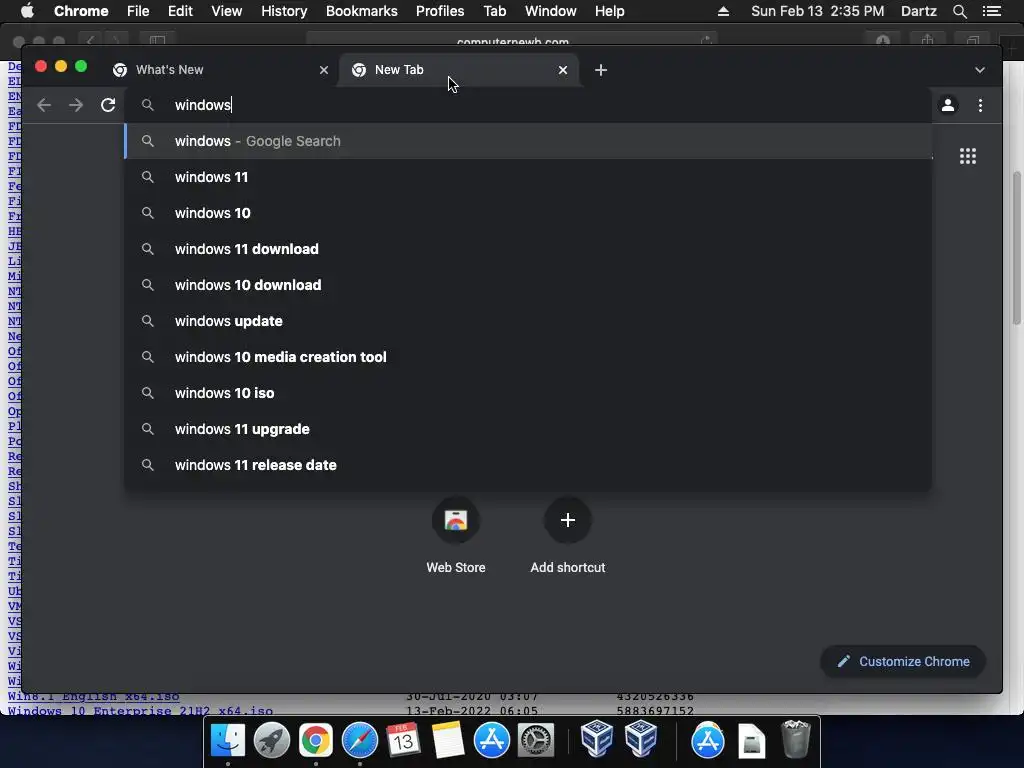The image size is (1024, 768).
Task: Open the File menu
Action: tap(138, 11)
